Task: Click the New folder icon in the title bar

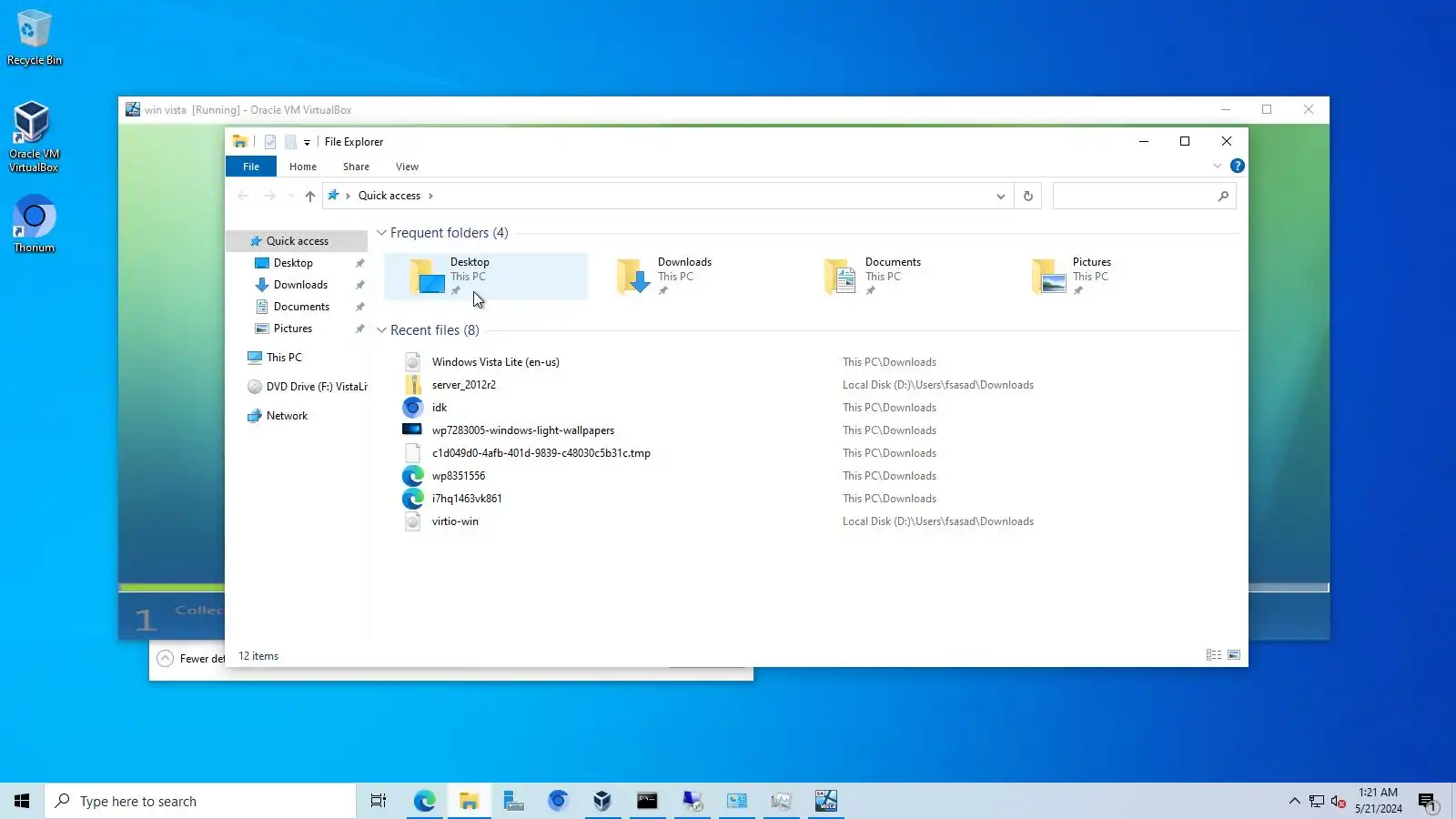Action: coord(290,142)
